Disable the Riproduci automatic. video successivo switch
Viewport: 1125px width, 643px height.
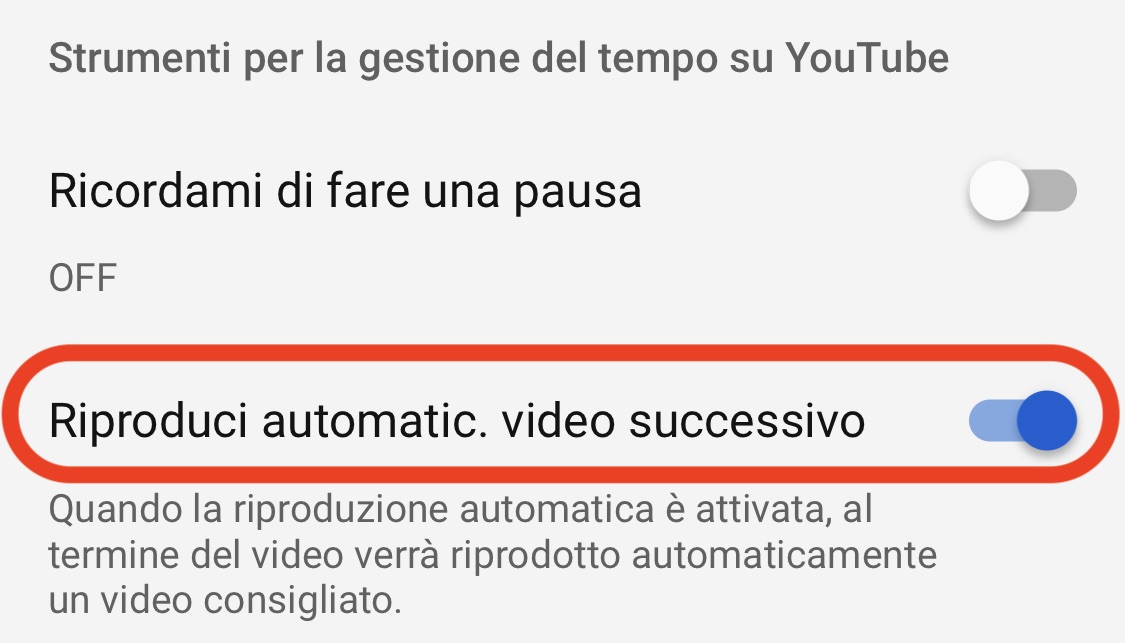pyautogui.click(x=1022, y=421)
